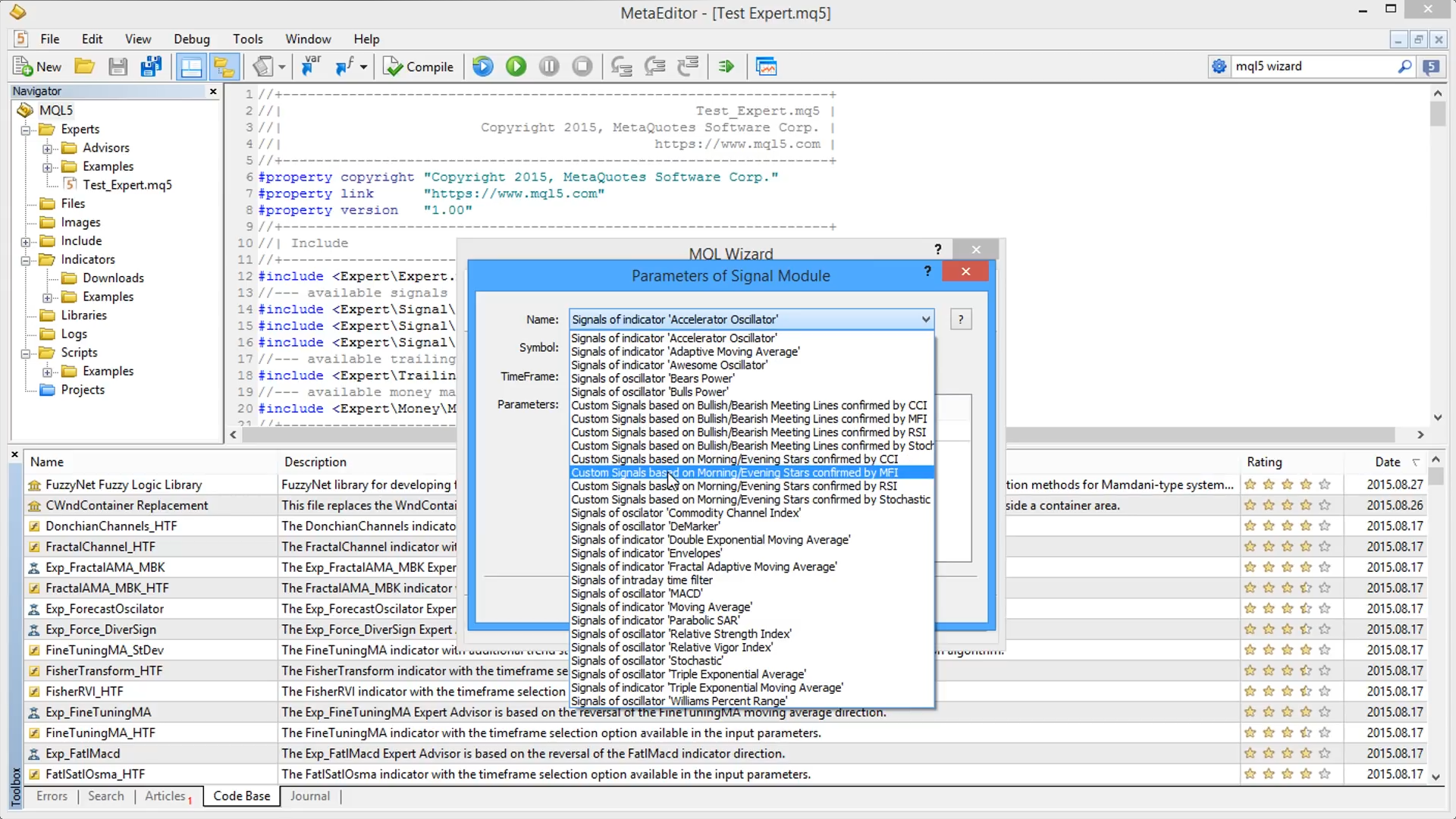Open the View menu

[x=138, y=39]
